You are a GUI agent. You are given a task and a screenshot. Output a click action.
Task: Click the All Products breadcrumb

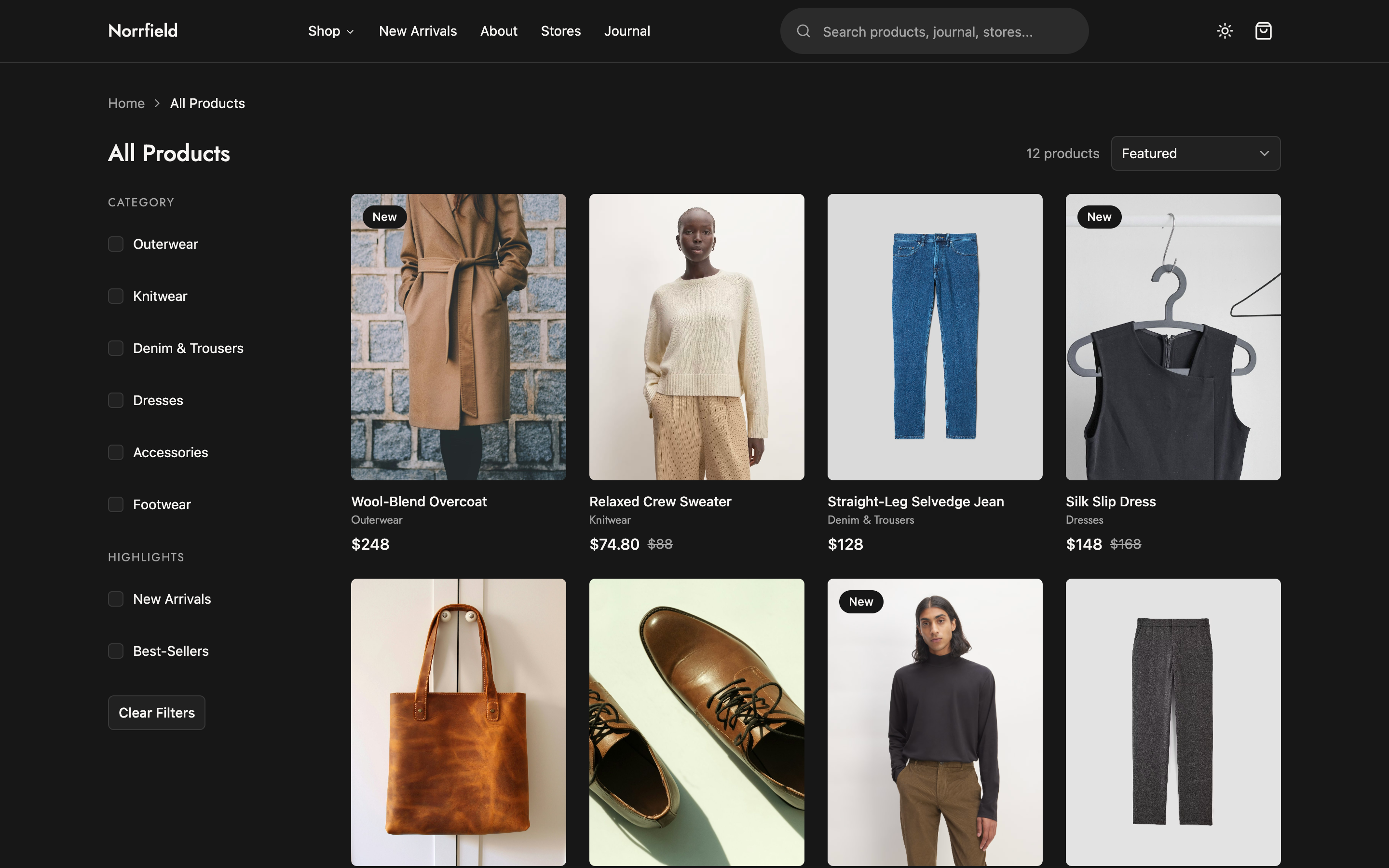207,103
